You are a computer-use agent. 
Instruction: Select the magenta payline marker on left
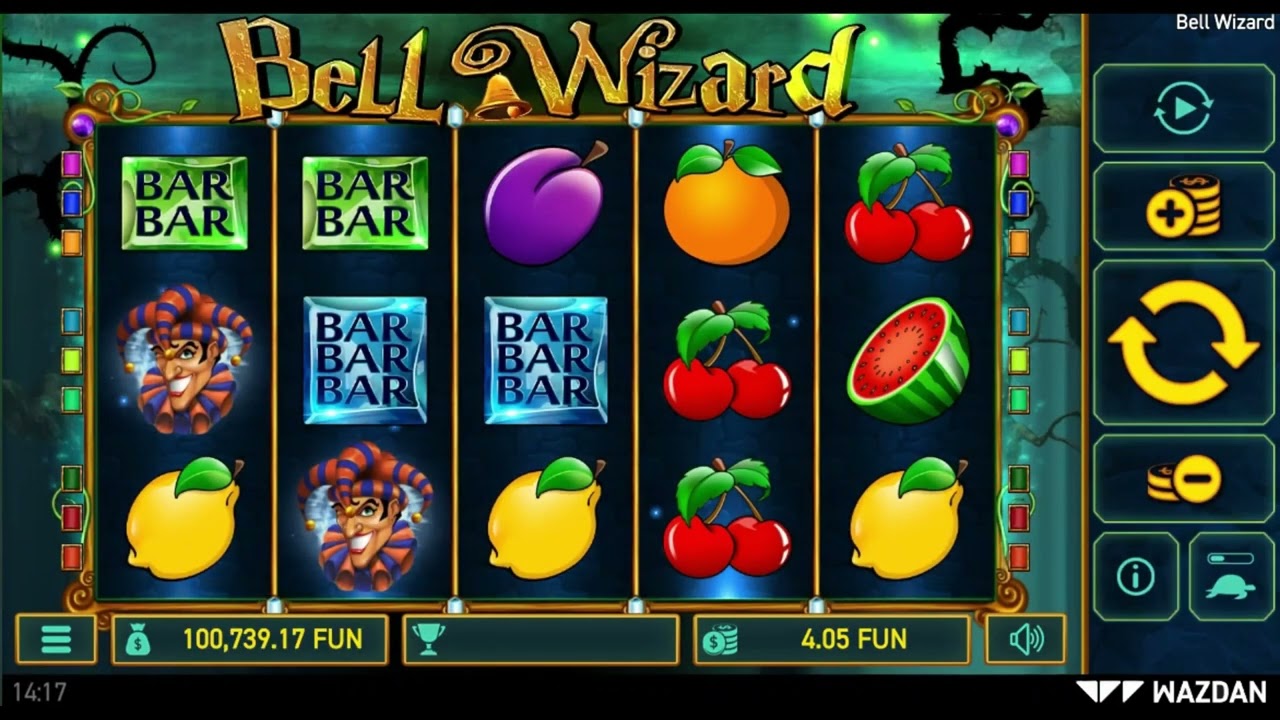pyautogui.click(x=71, y=164)
